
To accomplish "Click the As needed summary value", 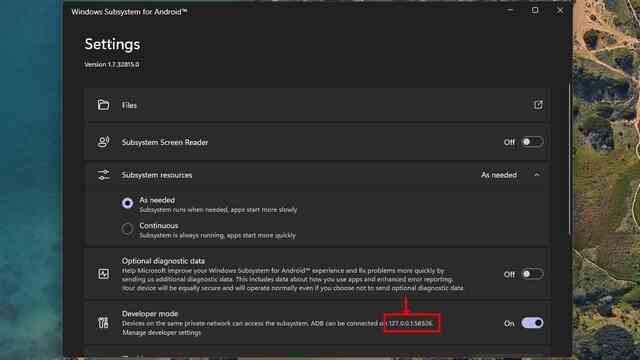I will point(499,175).
